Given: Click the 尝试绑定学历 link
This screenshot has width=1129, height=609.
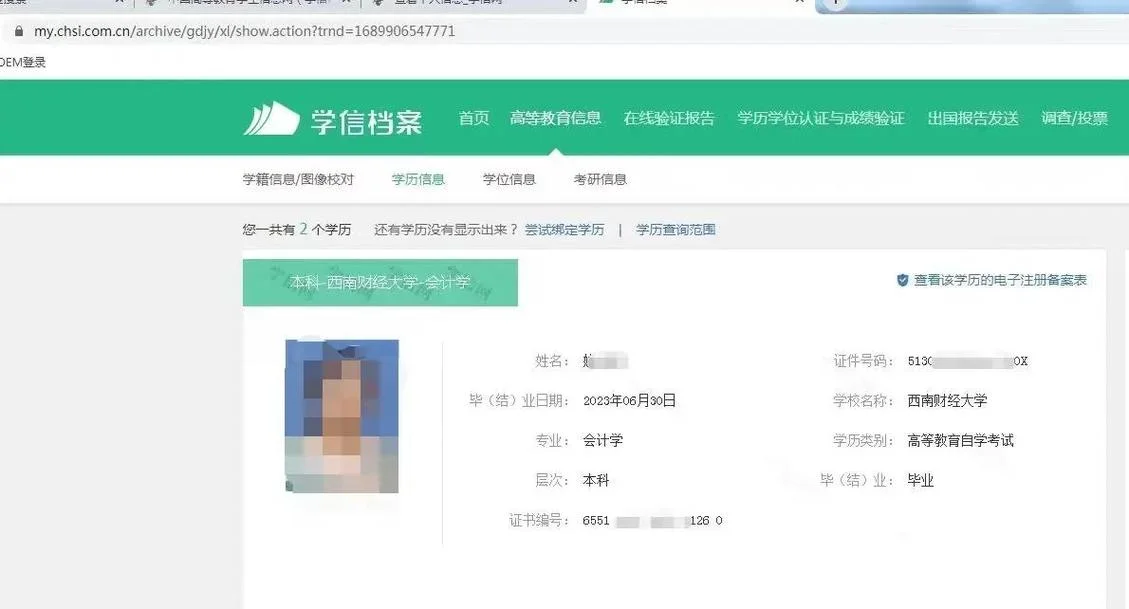Looking at the screenshot, I should [x=564, y=230].
